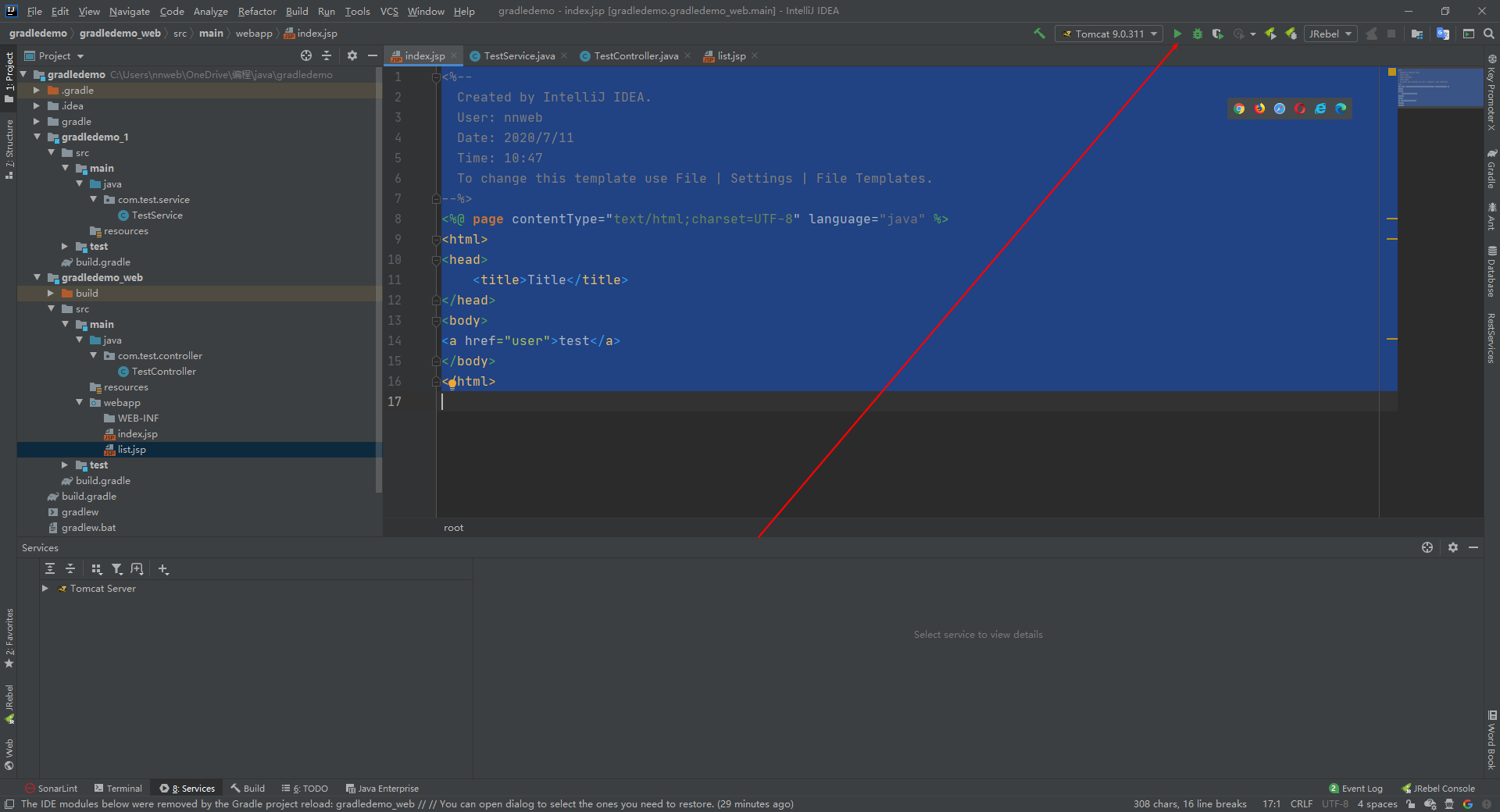Open the Event Log

tap(1356, 789)
